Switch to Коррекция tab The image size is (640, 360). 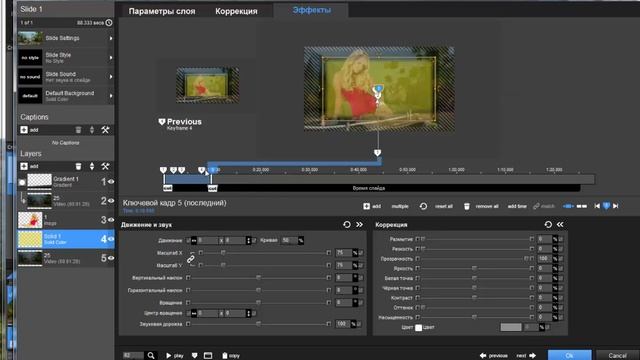(x=236, y=11)
